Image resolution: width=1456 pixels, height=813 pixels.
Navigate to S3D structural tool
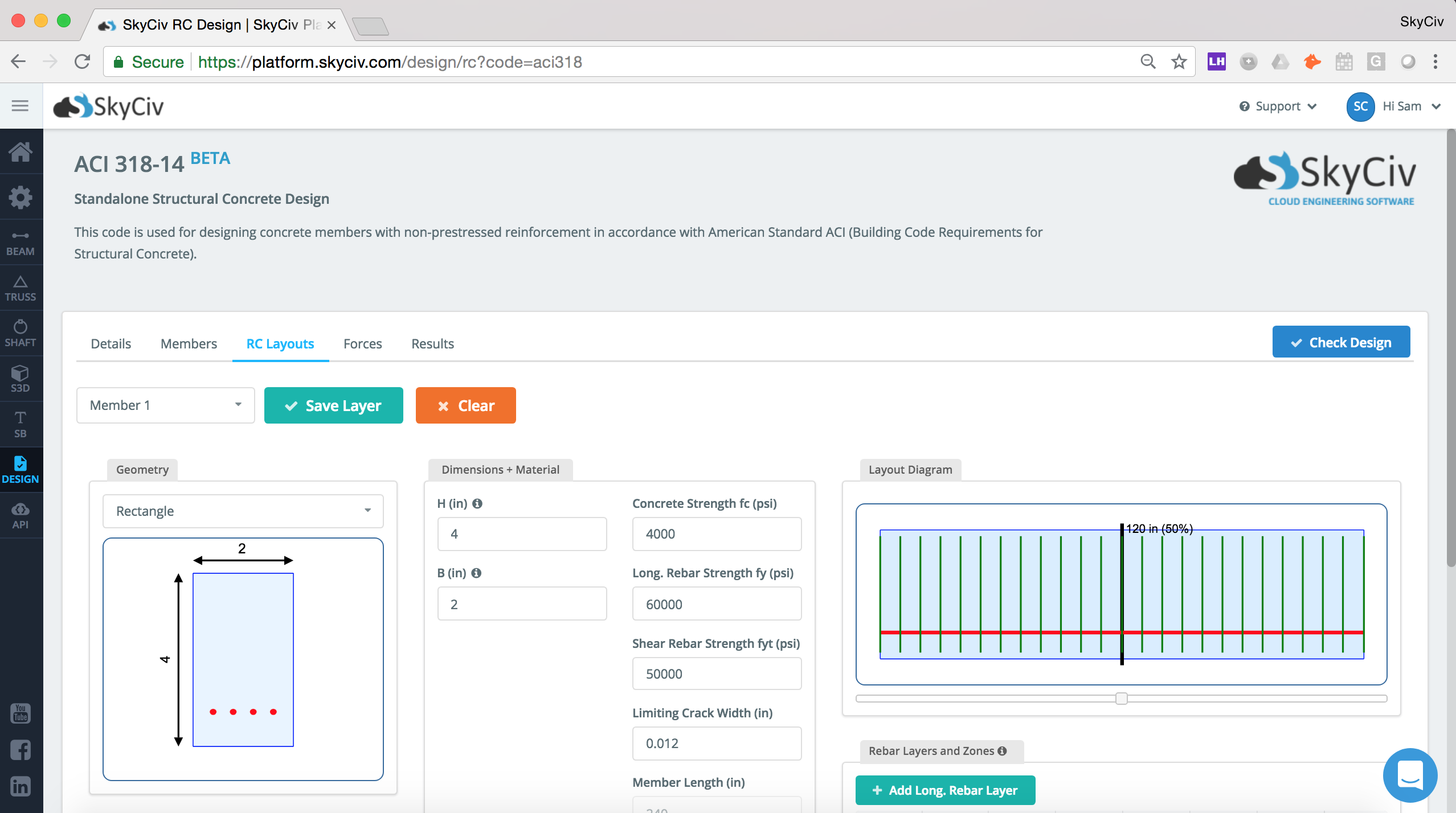click(21, 379)
